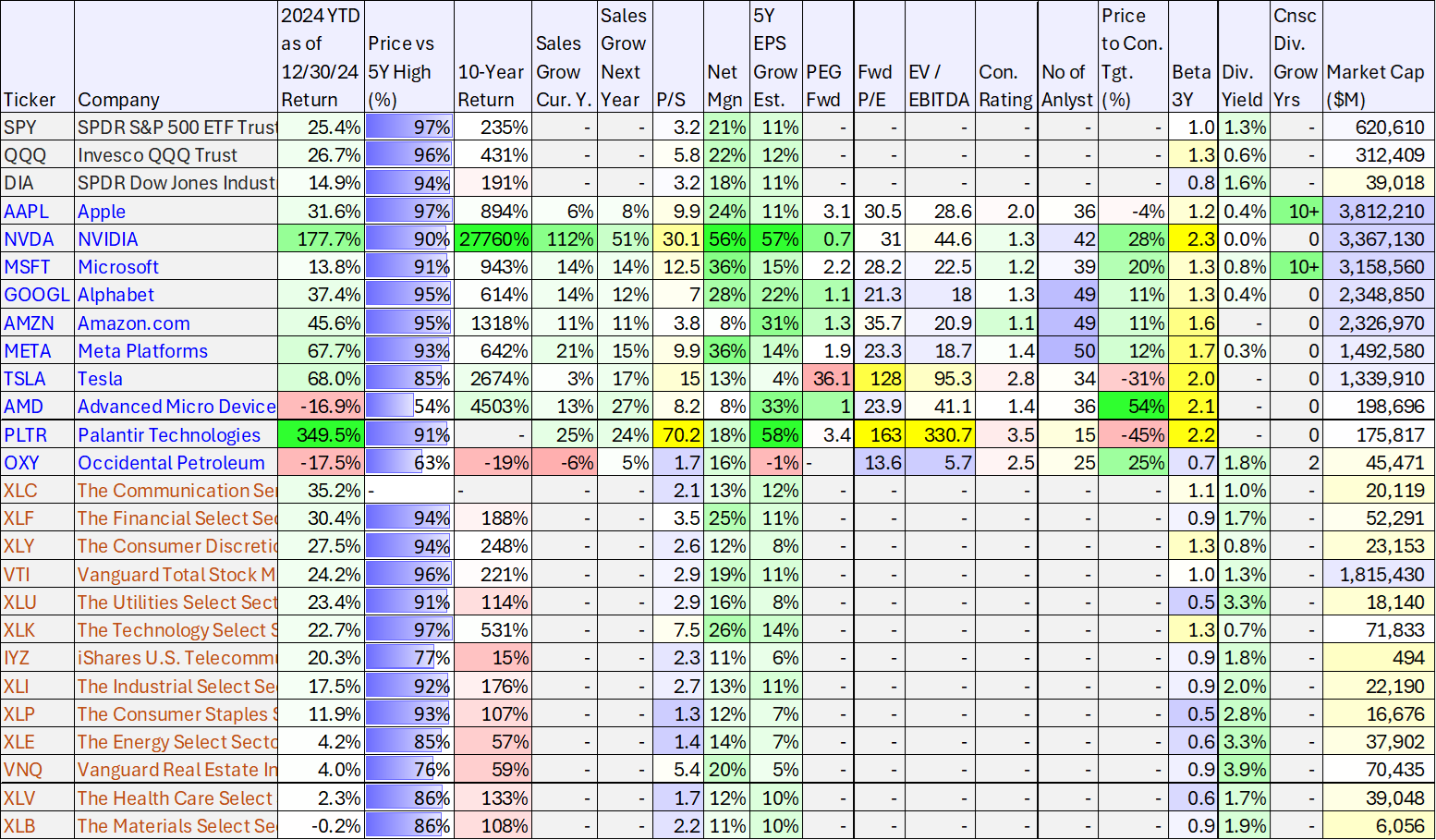Click the TSLA ticker link

tap(25, 379)
